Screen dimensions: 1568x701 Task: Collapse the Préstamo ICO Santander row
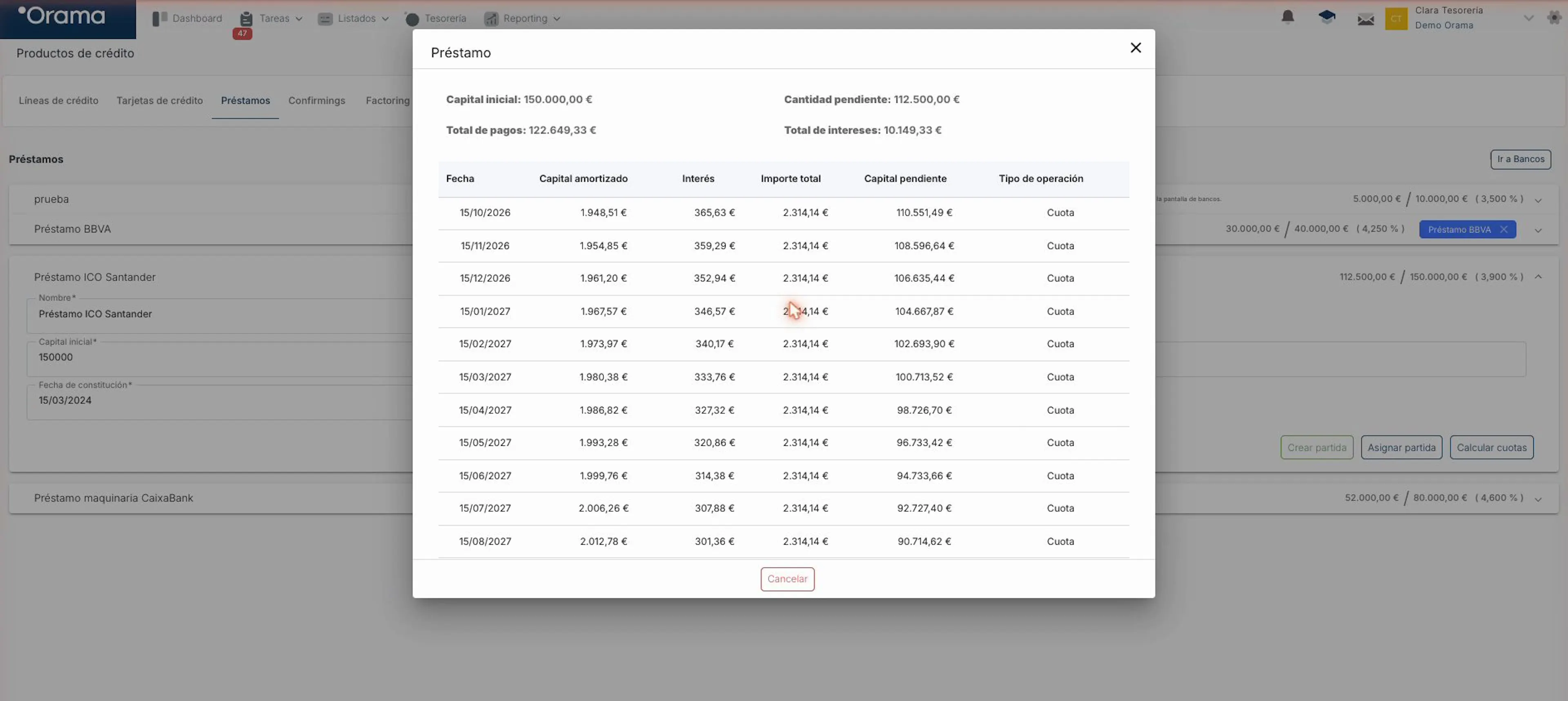pos(1537,277)
